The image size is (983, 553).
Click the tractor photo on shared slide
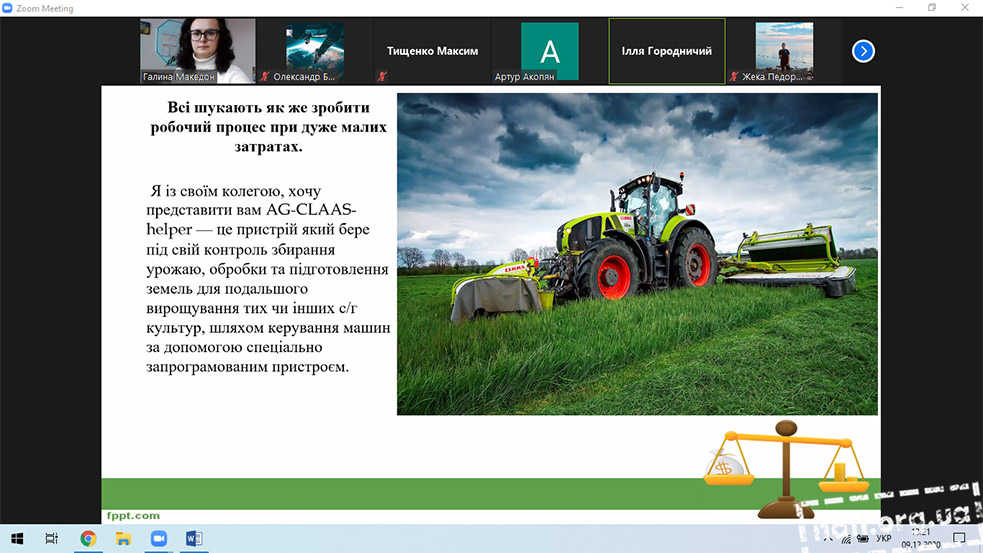(x=637, y=254)
